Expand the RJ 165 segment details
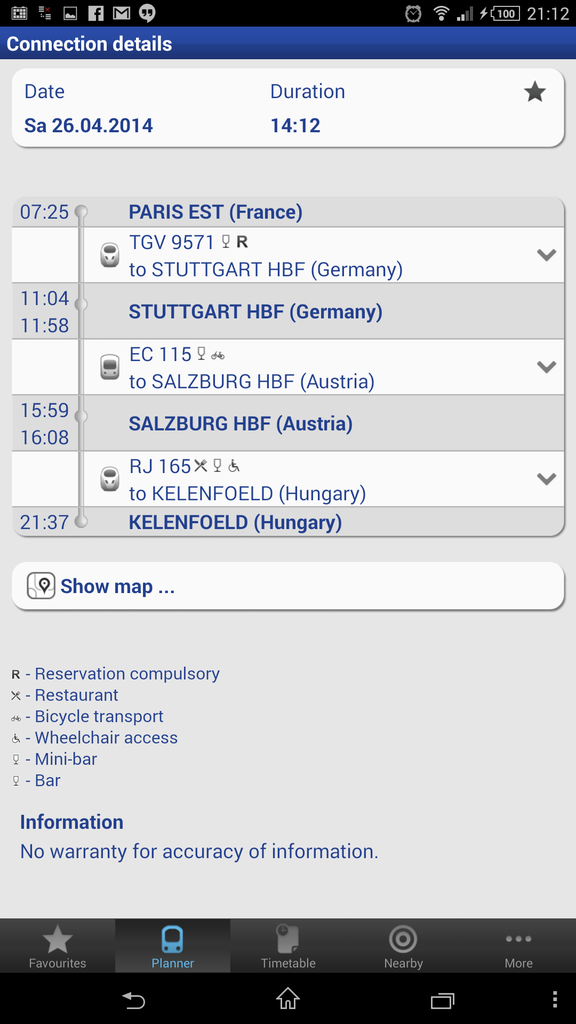576x1024 pixels. click(x=547, y=479)
